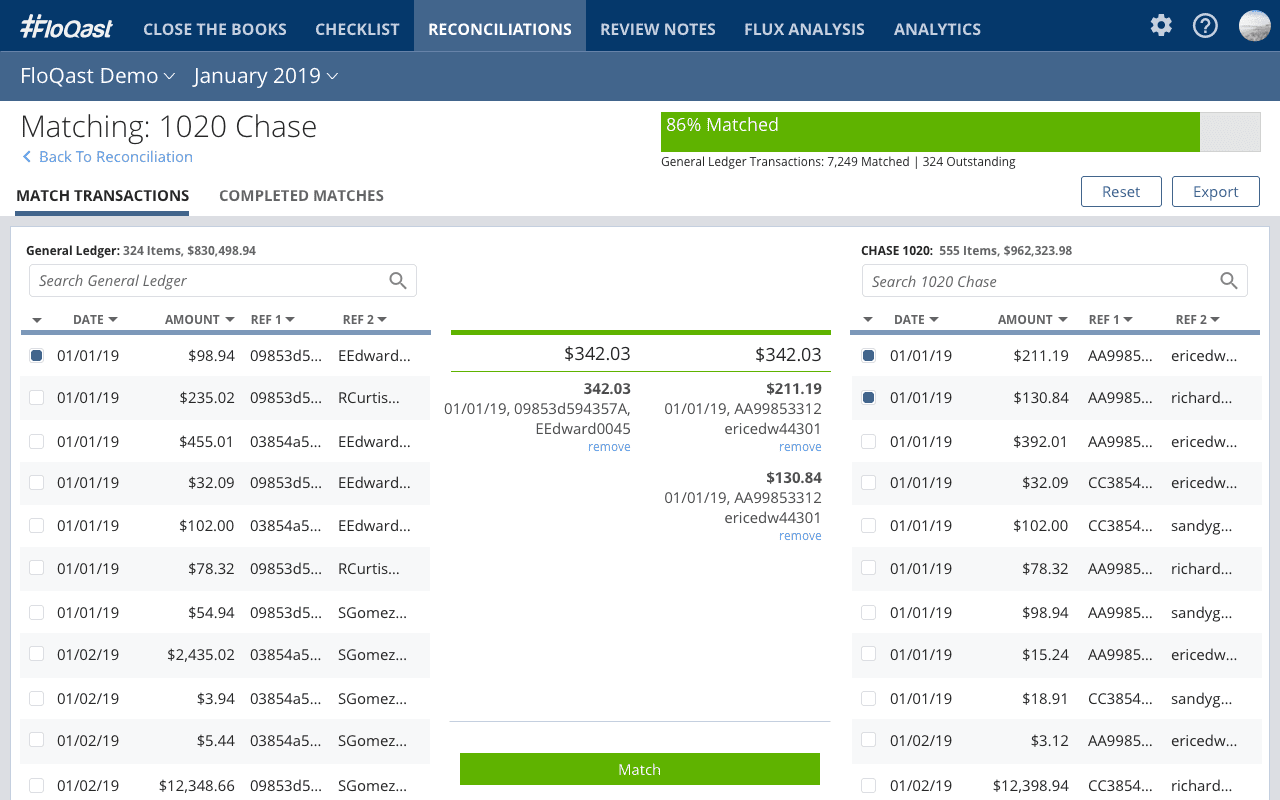Open the FloQast settings gear
The image size is (1280, 800).
1160,26
